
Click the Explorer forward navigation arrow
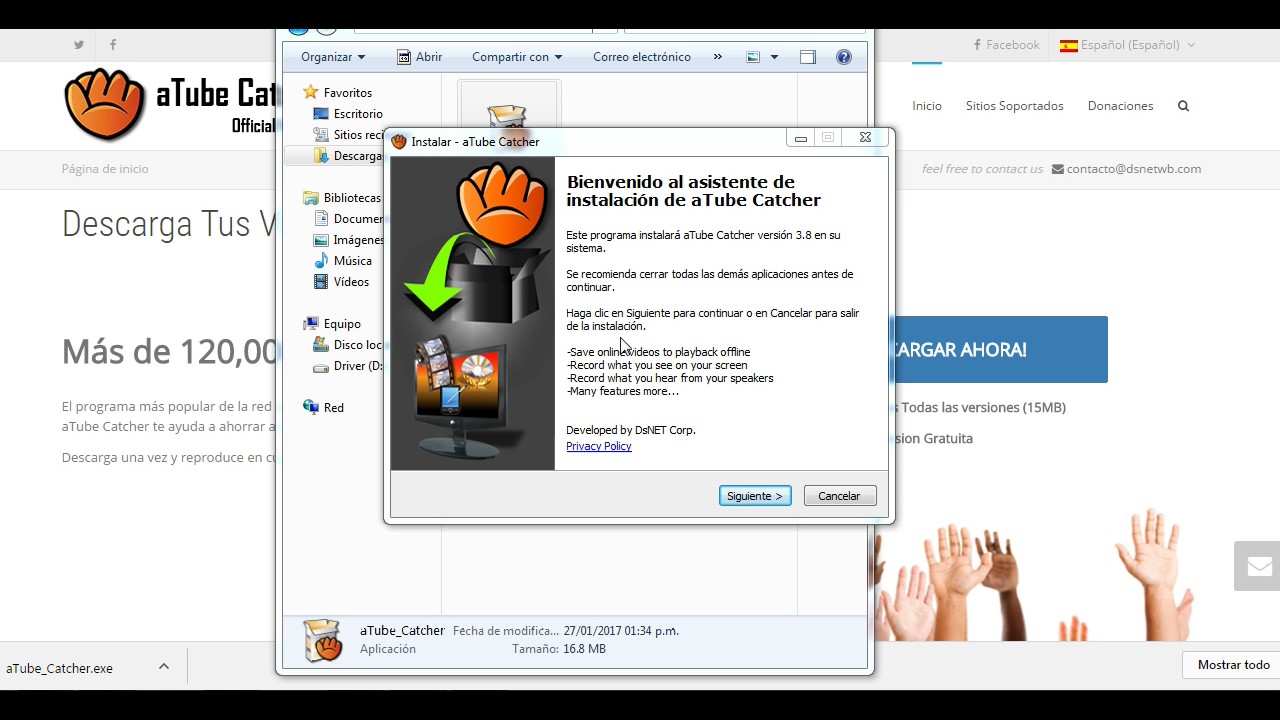(x=326, y=29)
